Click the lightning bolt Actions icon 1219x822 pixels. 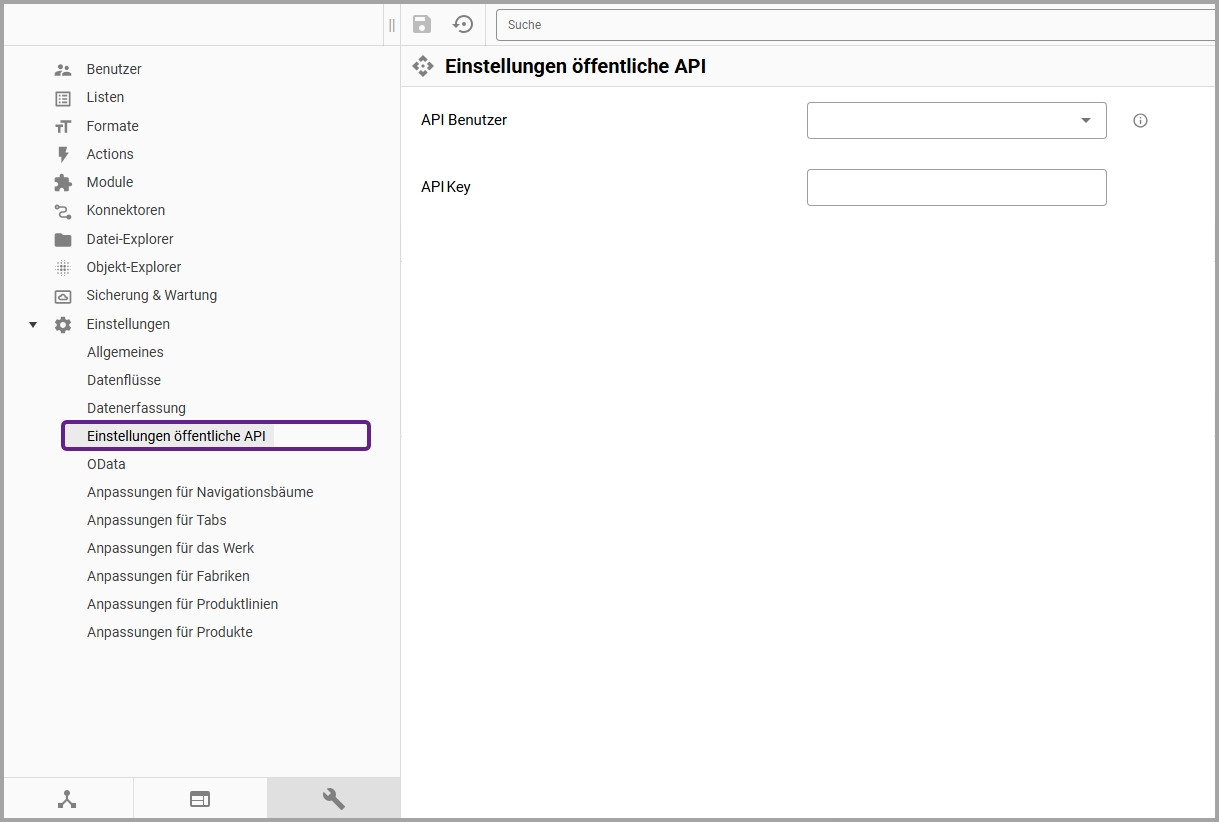63,154
